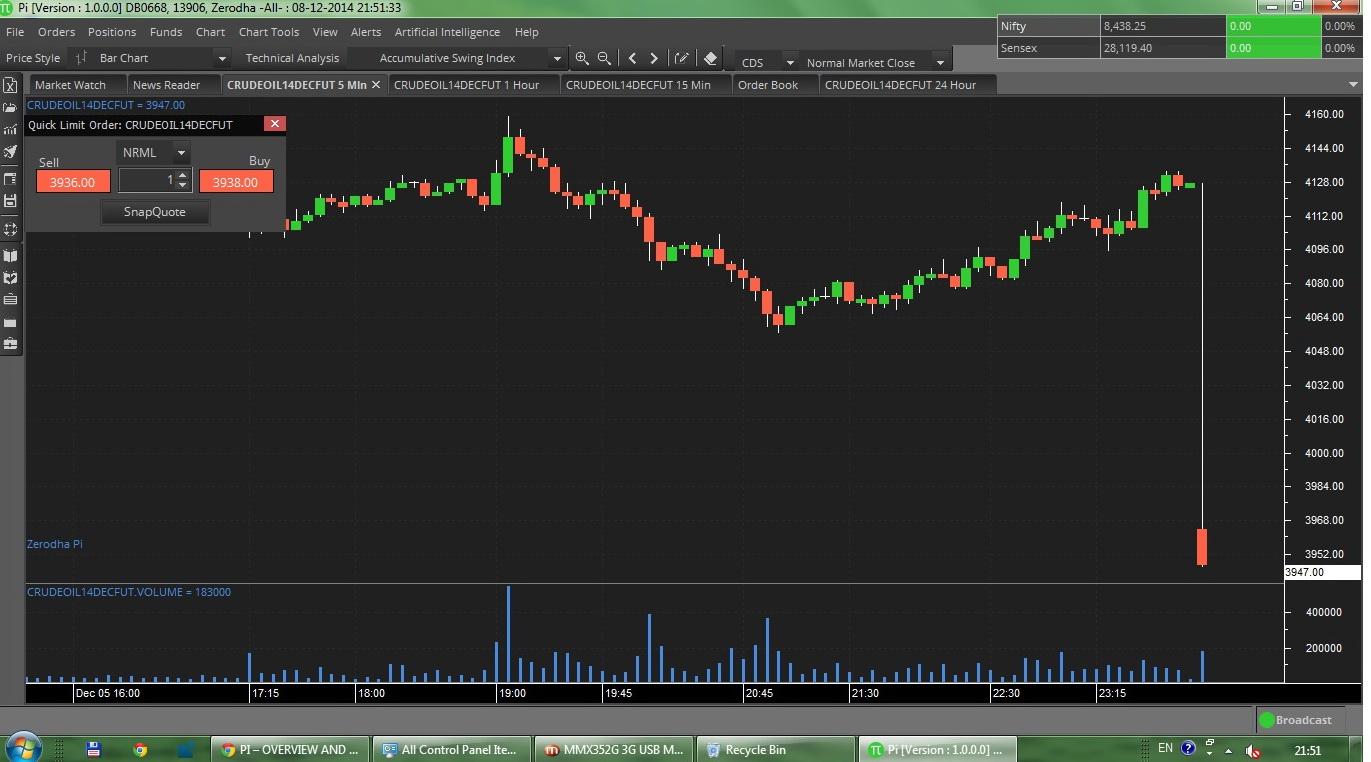Viewport: 1371px width, 762px height.
Task: Click the bar chart style icon beside Price Style
Action: pos(81,58)
